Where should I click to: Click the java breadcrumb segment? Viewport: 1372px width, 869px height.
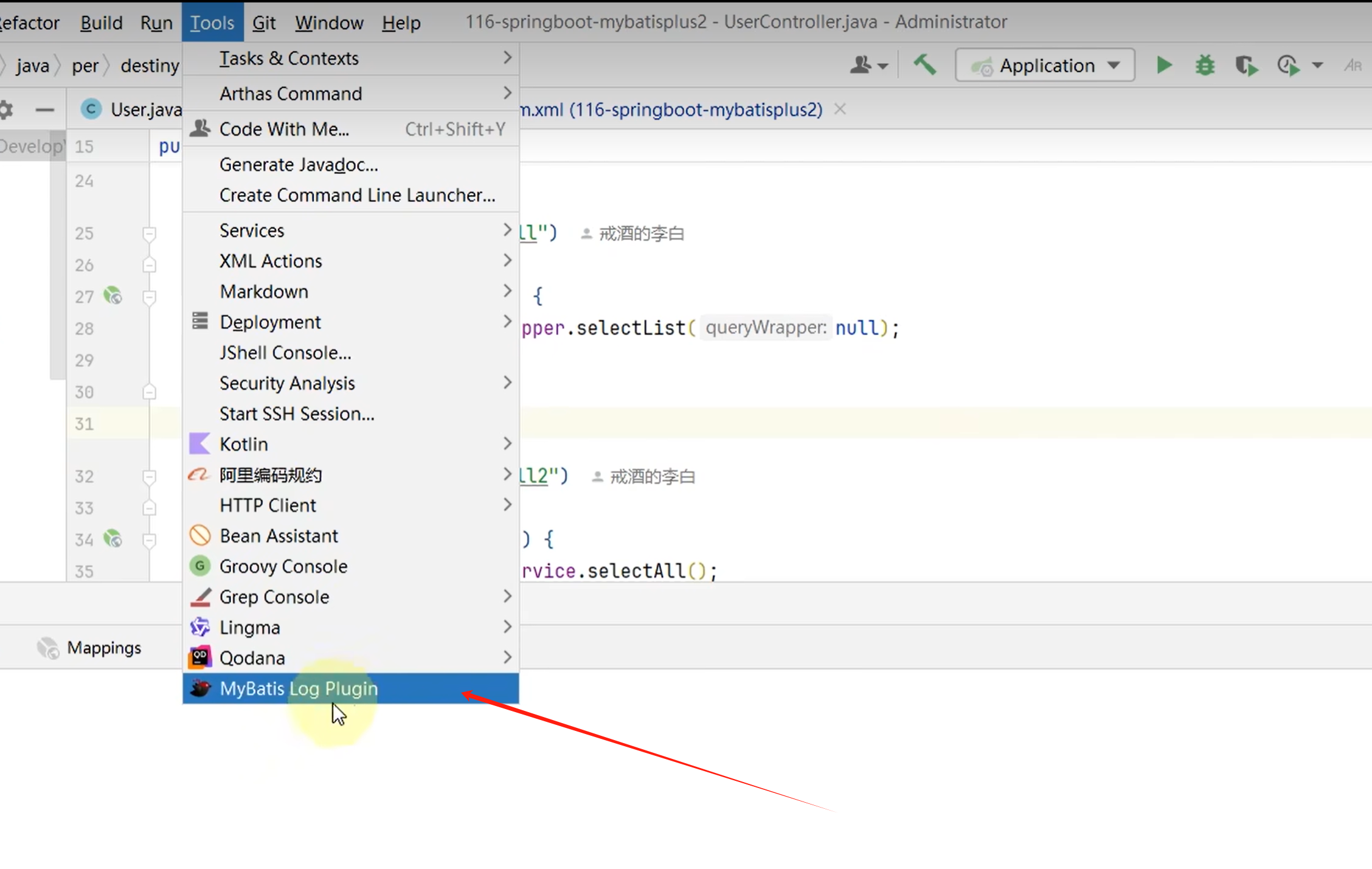coord(33,65)
